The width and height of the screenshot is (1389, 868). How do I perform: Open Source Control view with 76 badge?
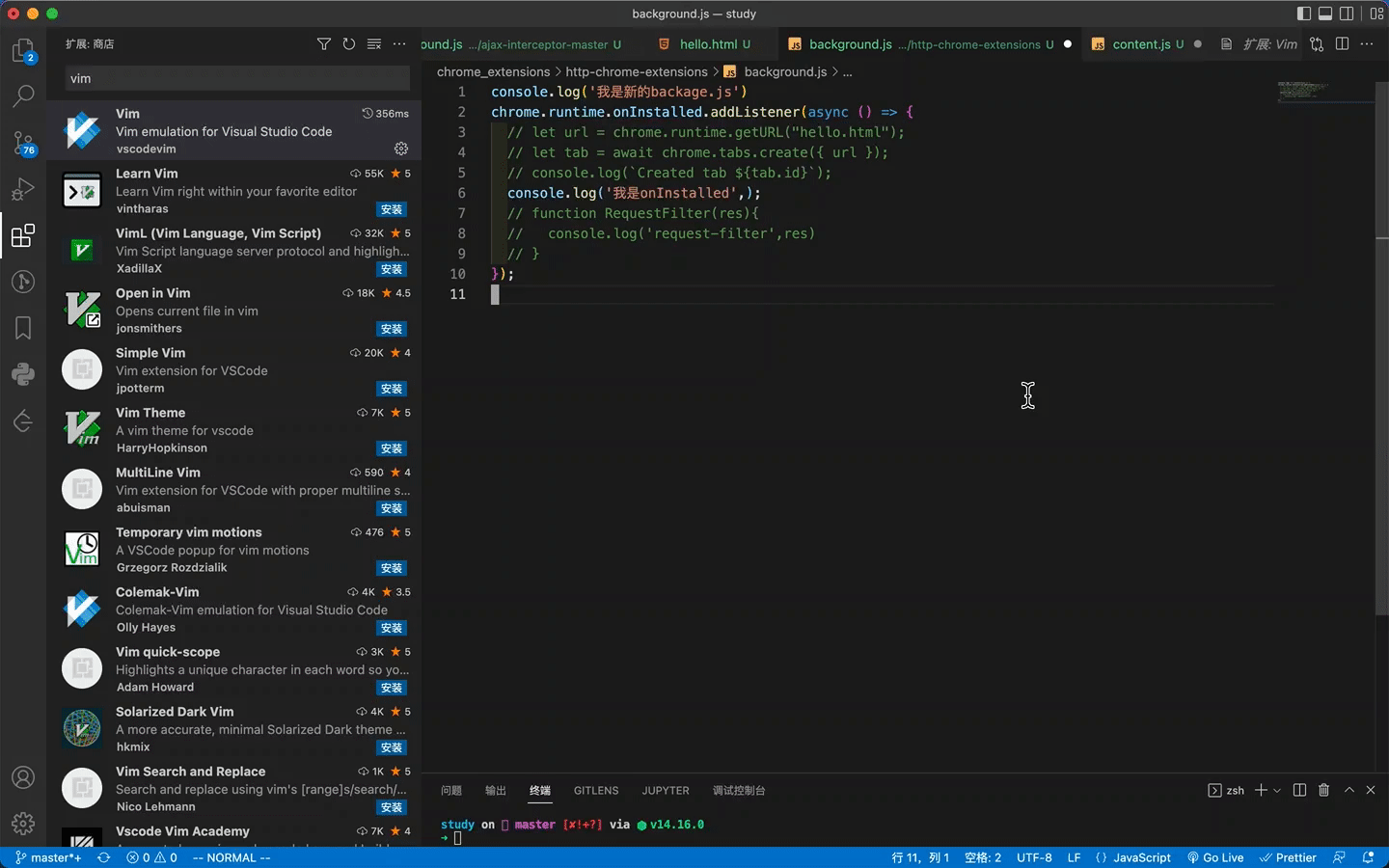[x=23, y=143]
